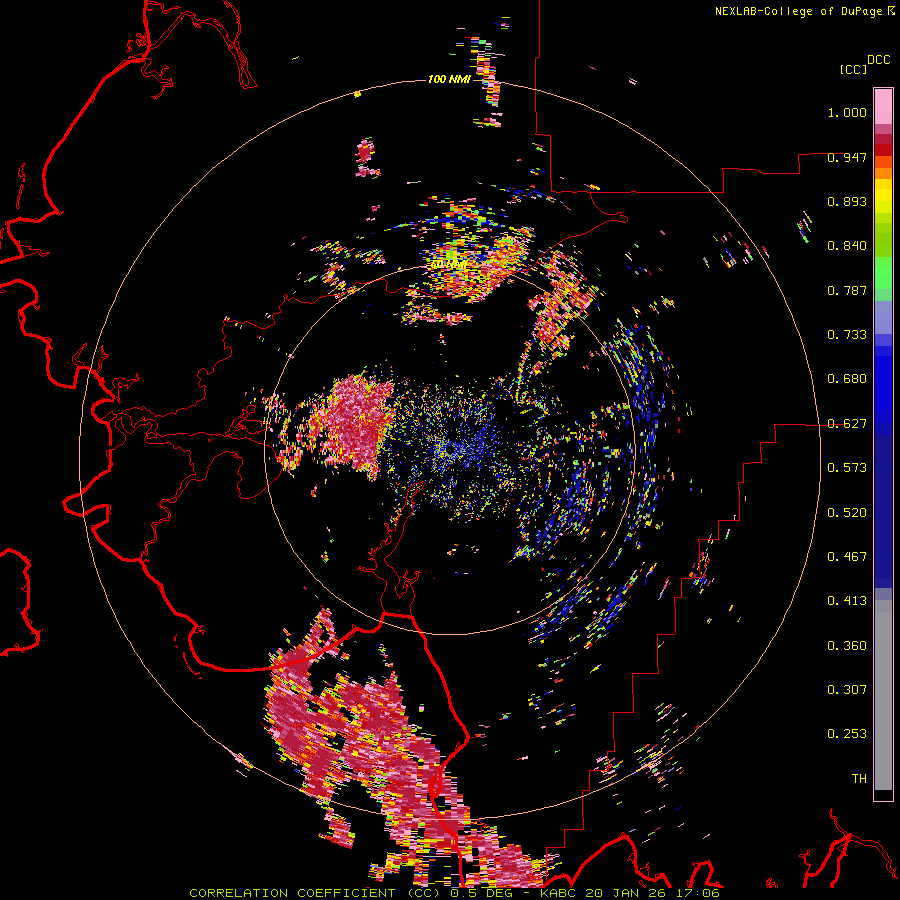Pick the gray color bar segment
The image size is (900, 900).
[x=883, y=695]
